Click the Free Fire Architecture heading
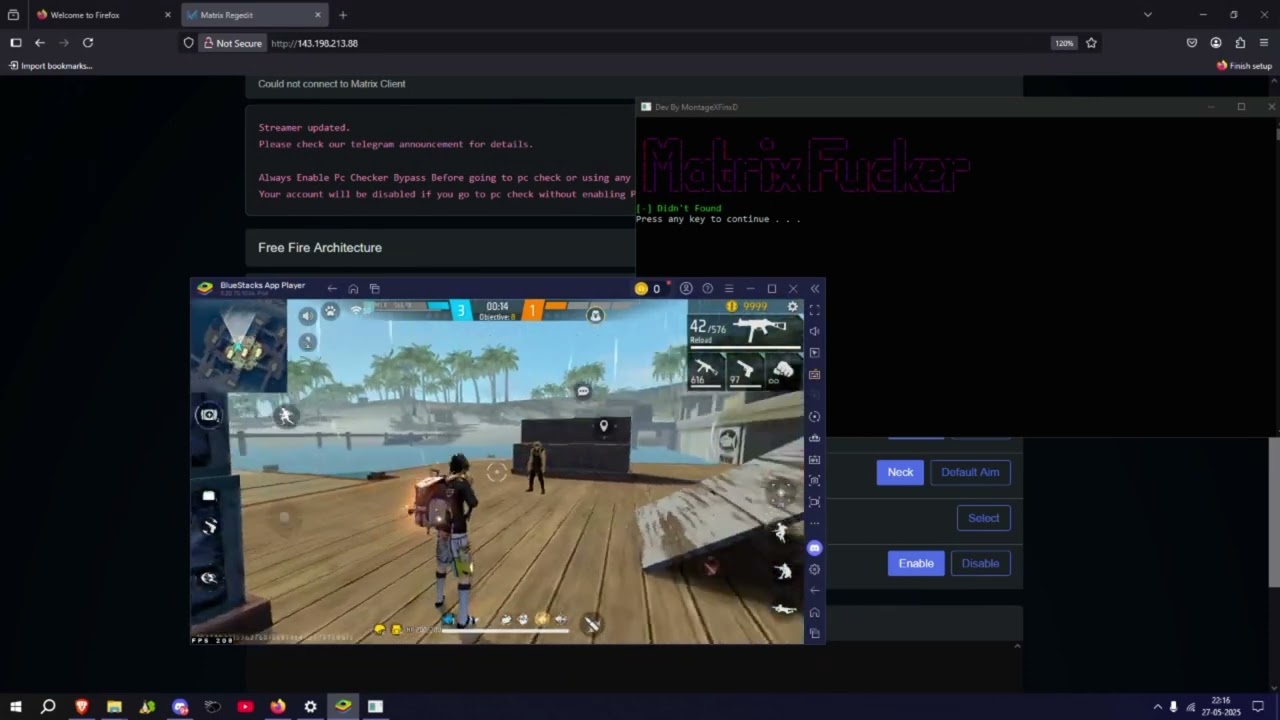 [320, 248]
